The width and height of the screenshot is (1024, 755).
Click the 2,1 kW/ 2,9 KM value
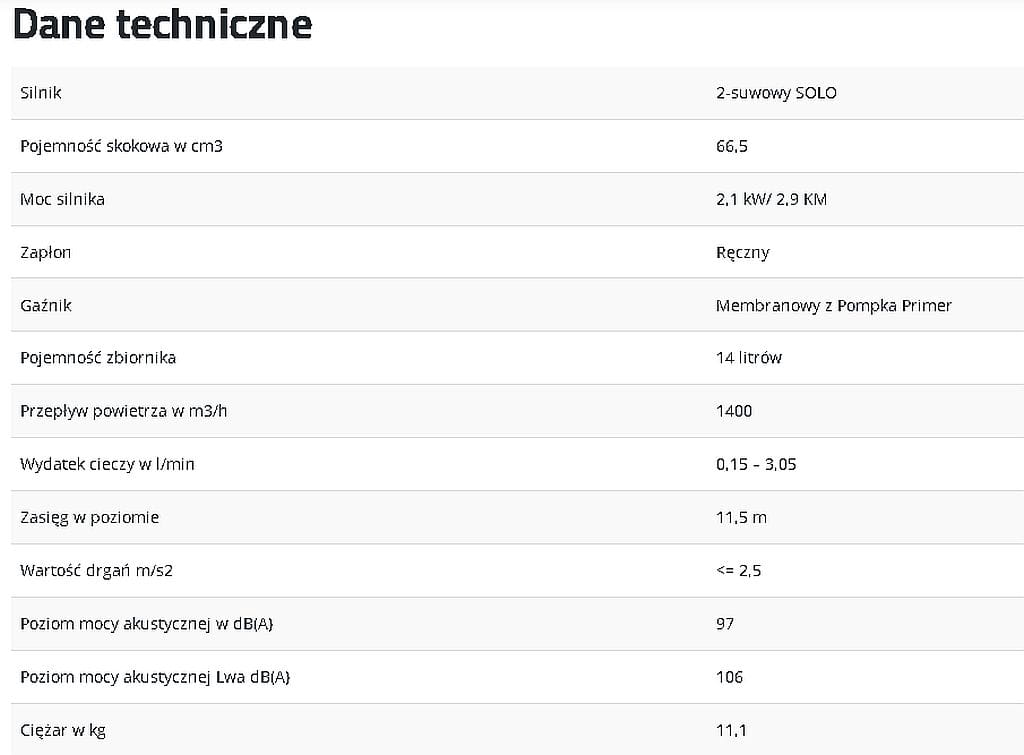[x=771, y=199]
